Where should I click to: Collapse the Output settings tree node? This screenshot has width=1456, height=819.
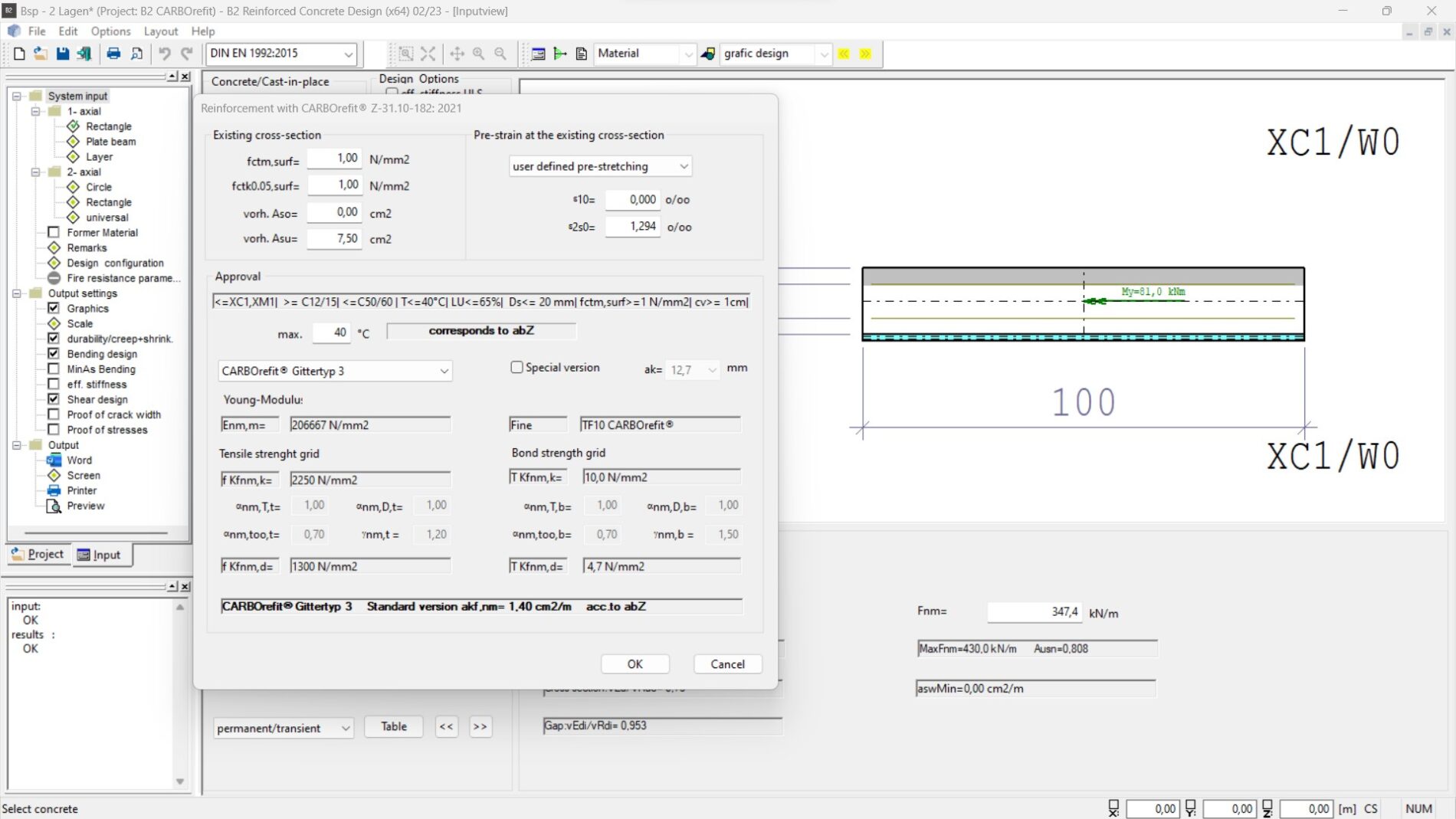tap(17, 293)
